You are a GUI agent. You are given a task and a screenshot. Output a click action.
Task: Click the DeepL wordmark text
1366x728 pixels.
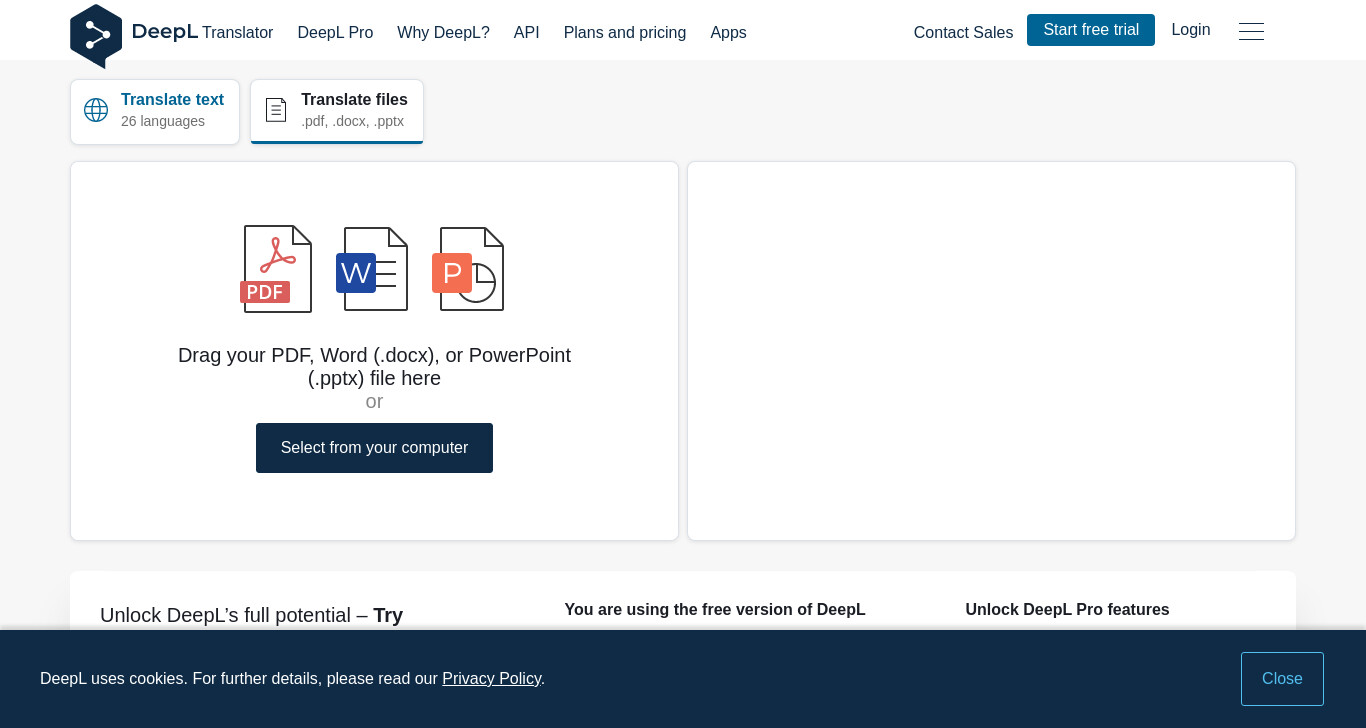tap(165, 31)
